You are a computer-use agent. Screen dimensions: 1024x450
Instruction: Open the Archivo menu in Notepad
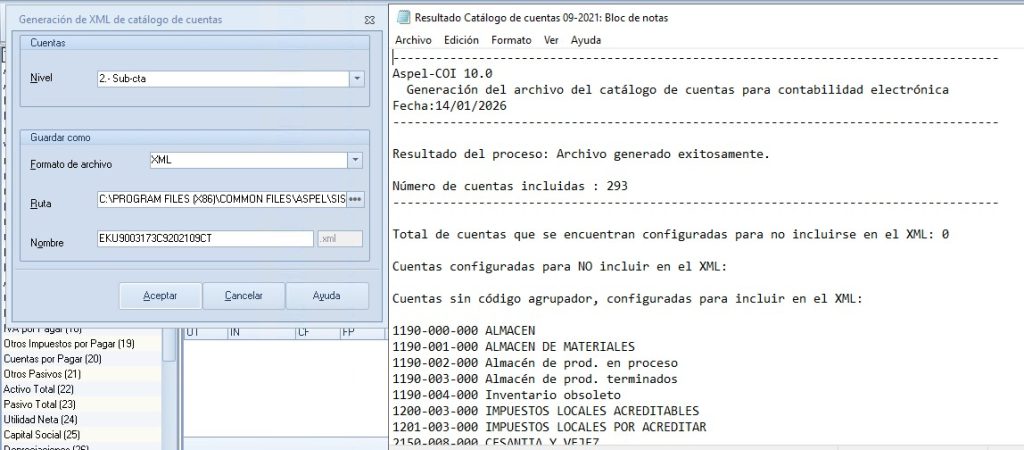(413, 40)
